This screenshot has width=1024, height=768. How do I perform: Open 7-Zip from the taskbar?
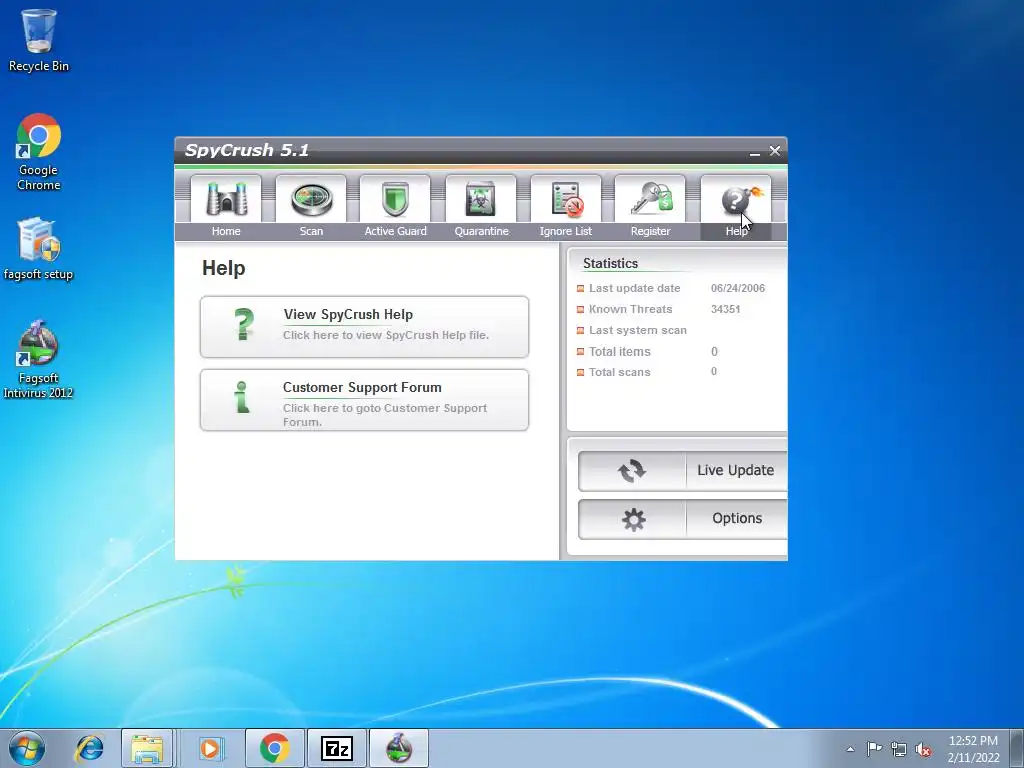pyautogui.click(x=337, y=748)
